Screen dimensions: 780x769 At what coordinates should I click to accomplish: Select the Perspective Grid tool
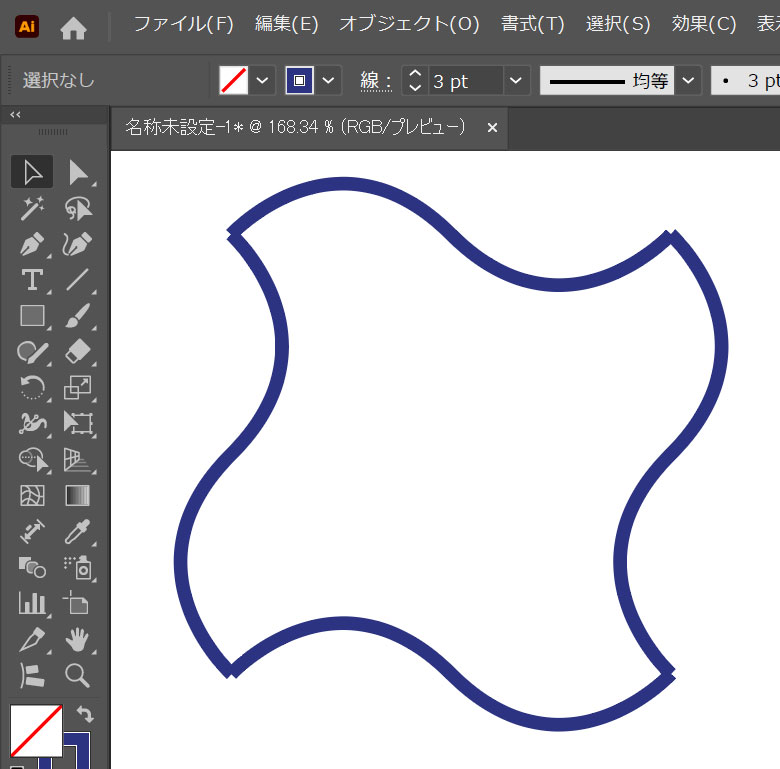coord(78,459)
